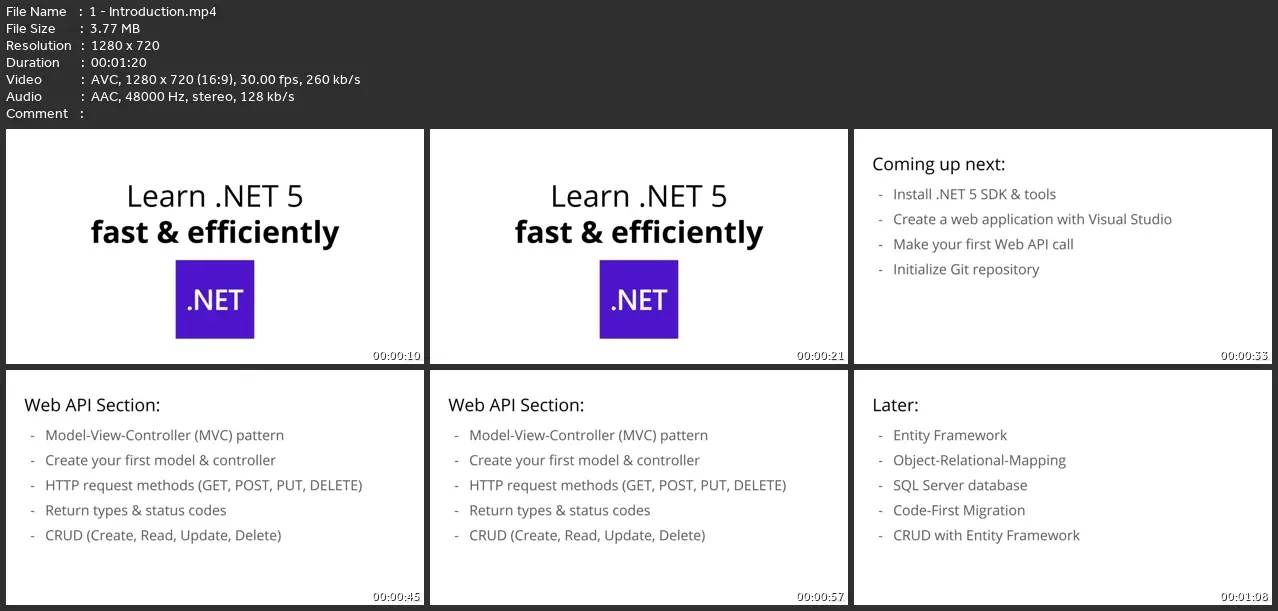Click 'HTTP request methods' line in 00:00:57 frame
Viewport: 1278px width, 611px height.
point(628,485)
